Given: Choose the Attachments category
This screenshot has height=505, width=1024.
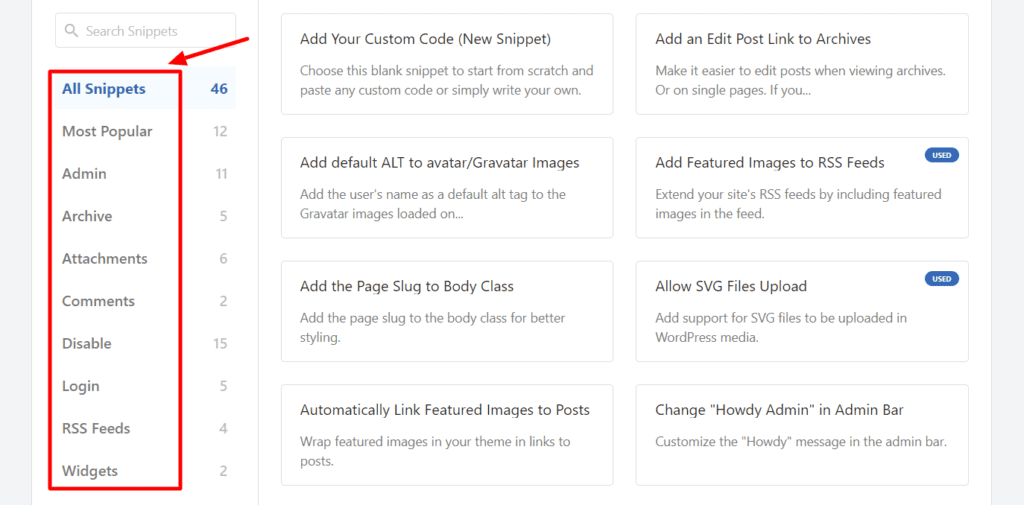Looking at the screenshot, I should pos(104,259).
